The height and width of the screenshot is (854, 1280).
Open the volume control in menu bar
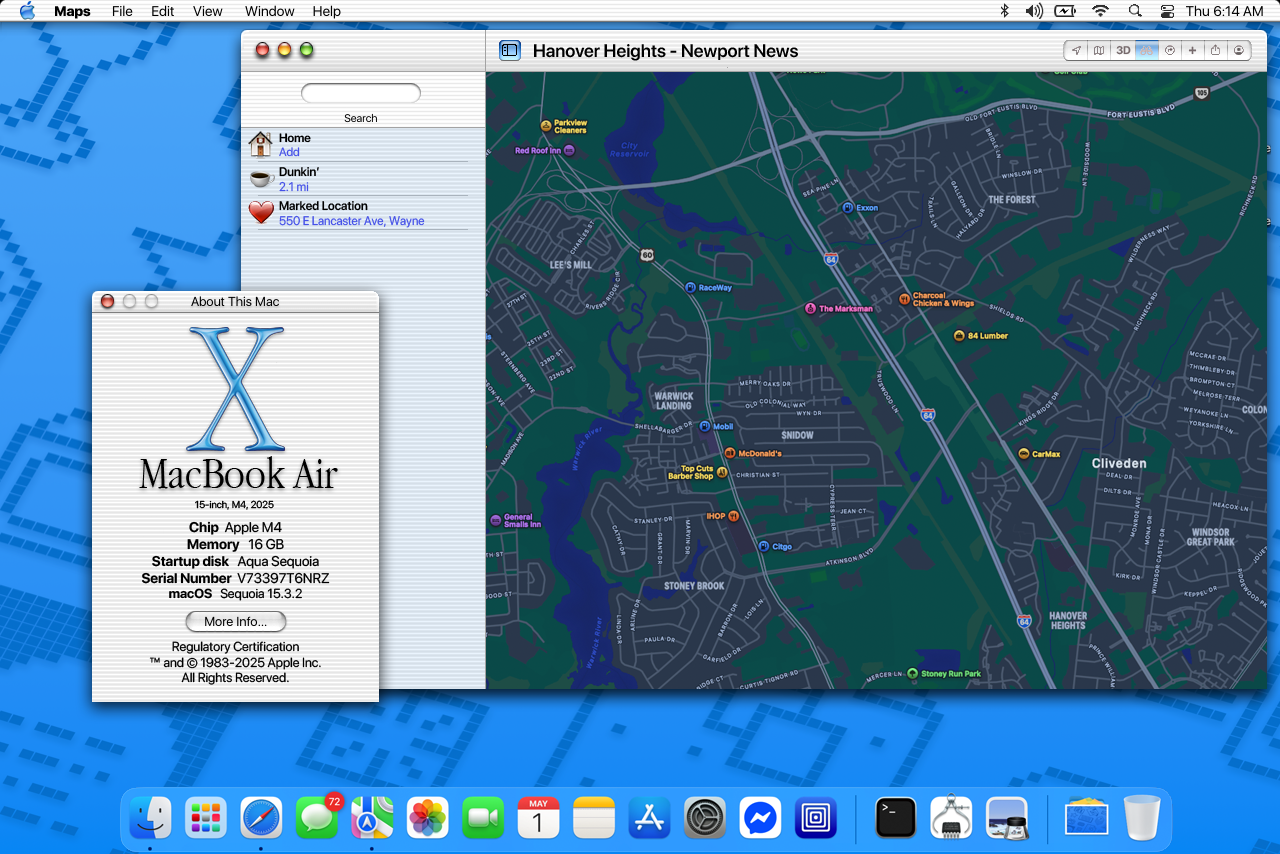click(x=1034, y=11)
